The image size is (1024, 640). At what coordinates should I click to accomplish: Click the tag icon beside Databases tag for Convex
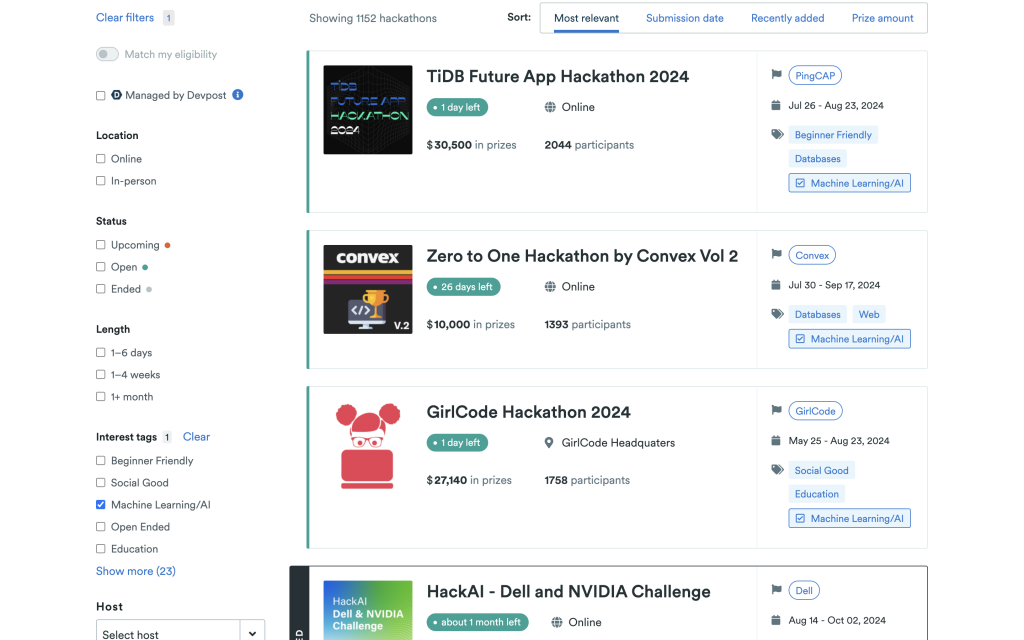coord(778,313)
